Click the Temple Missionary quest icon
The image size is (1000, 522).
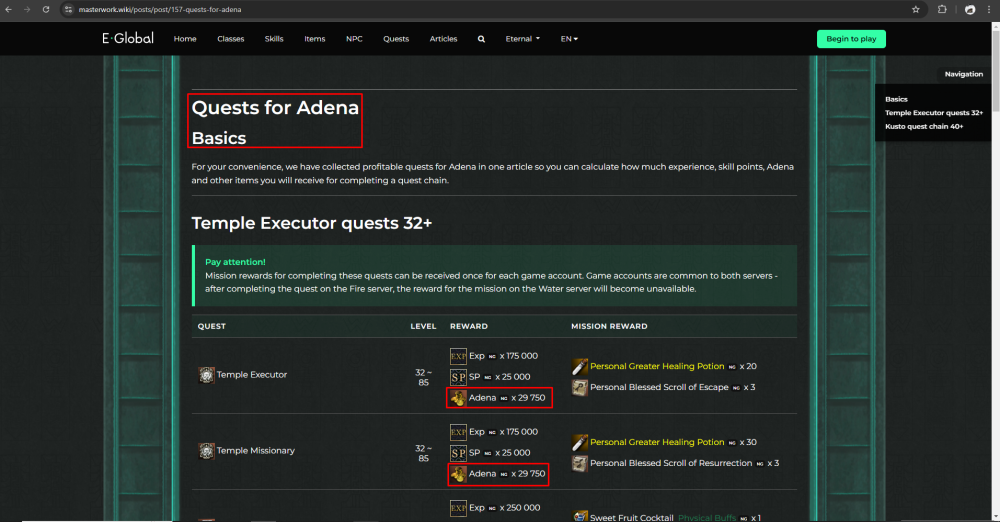[x=206, y=451]
